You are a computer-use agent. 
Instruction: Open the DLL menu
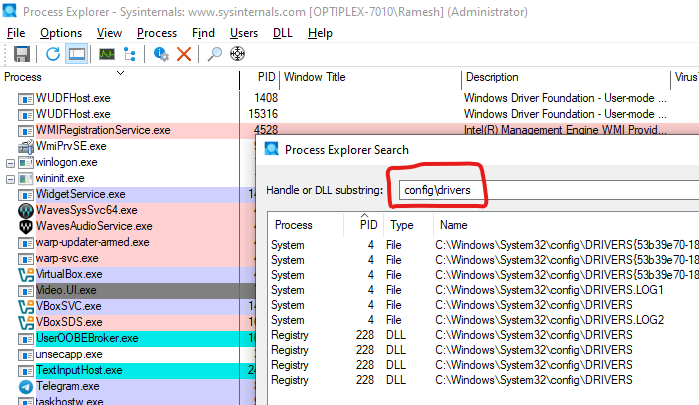[283, 33]
